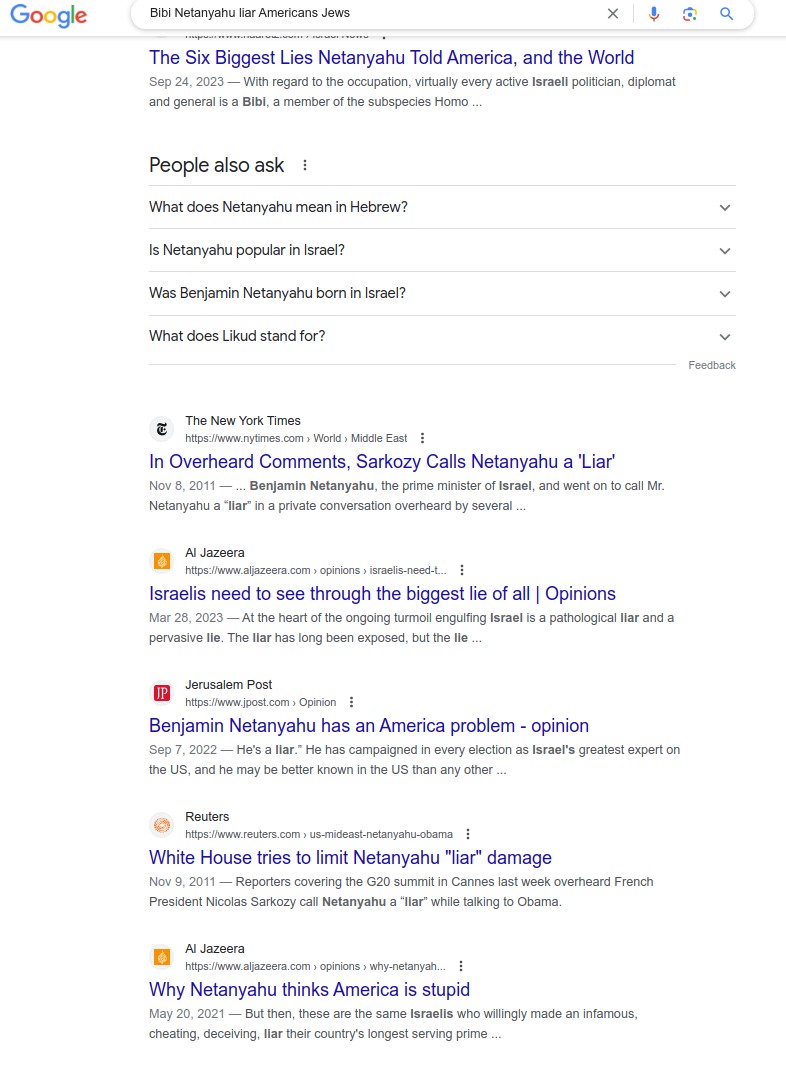Open 'Sarkozy Calls Netanyahu a Liar' article
The image size is (786, 1074).
[x=382, y=462]
